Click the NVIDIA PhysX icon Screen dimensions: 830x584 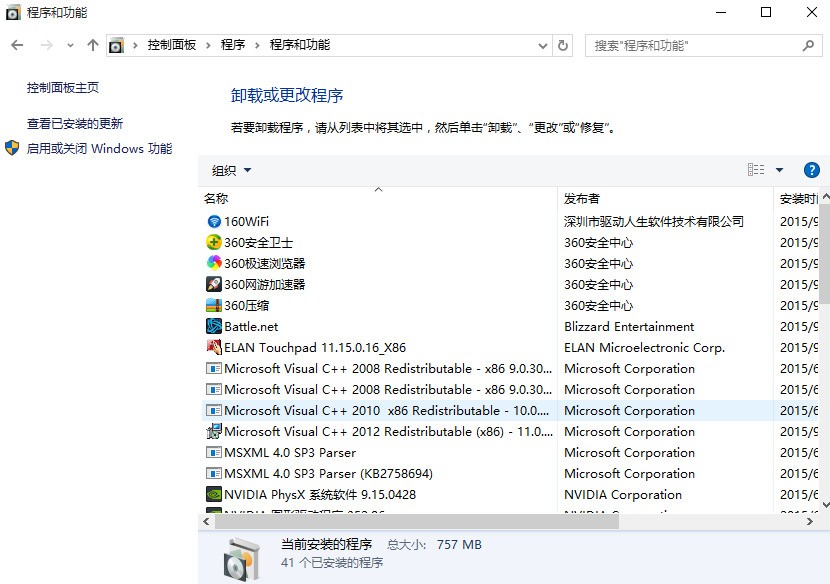tap(214, 495)
